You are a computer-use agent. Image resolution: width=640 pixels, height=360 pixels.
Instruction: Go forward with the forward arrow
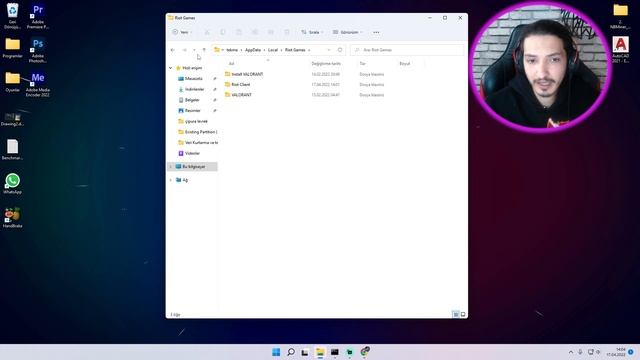coord(184,50)
